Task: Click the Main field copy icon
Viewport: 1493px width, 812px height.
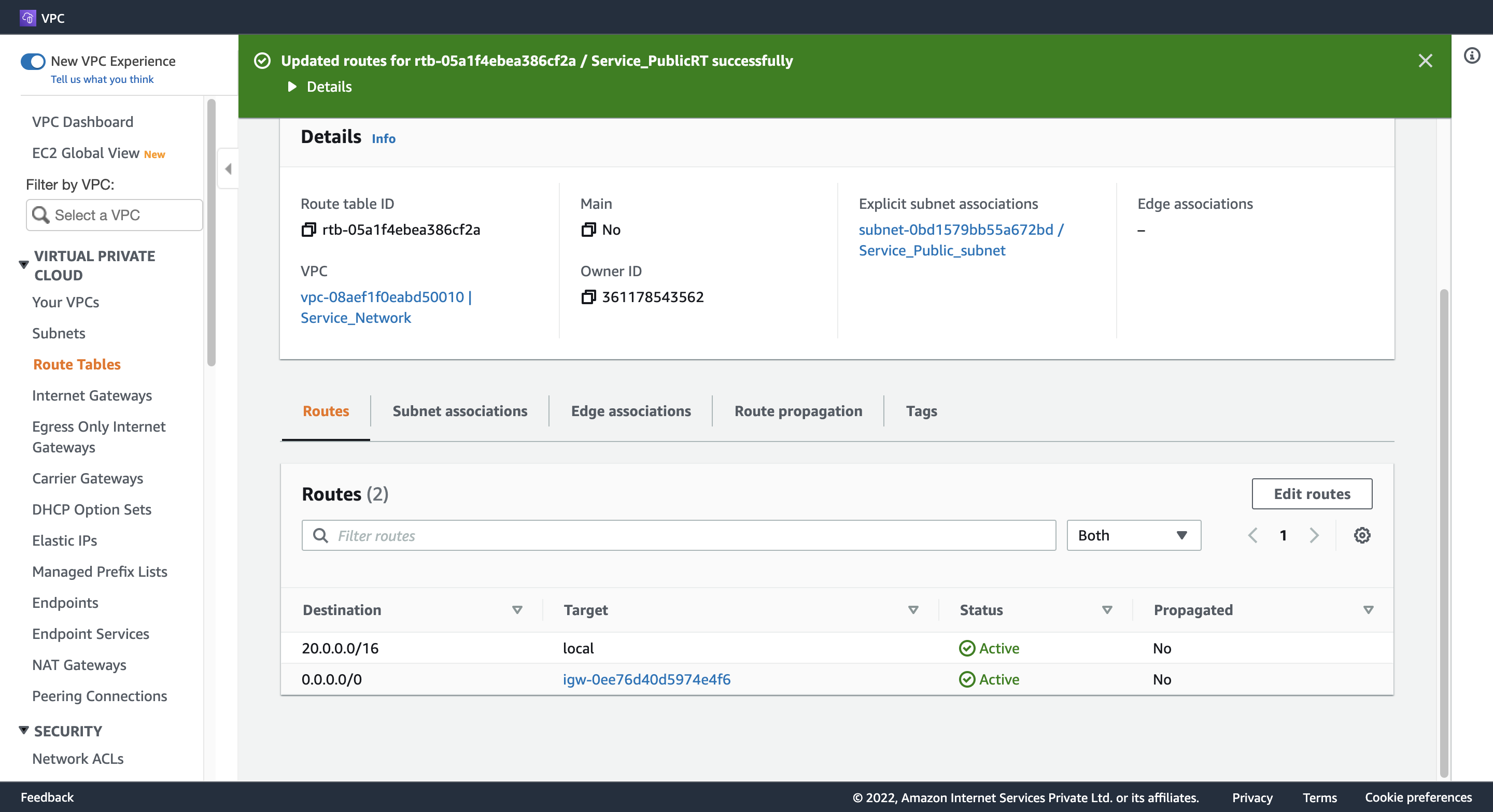Action: (587, 228)
